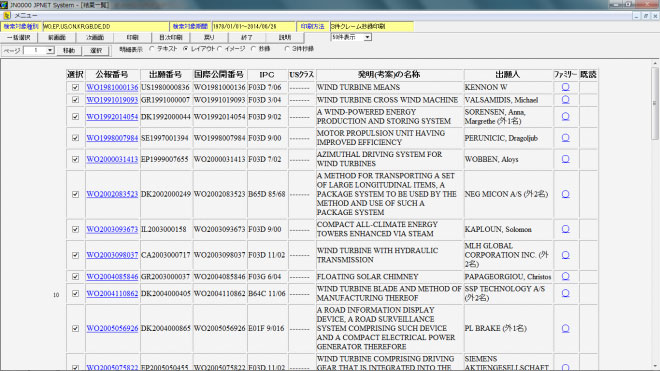Click the 選択 button next to 移動
Image resolution: width=660 pixels, height=371 pixels.
96,51
